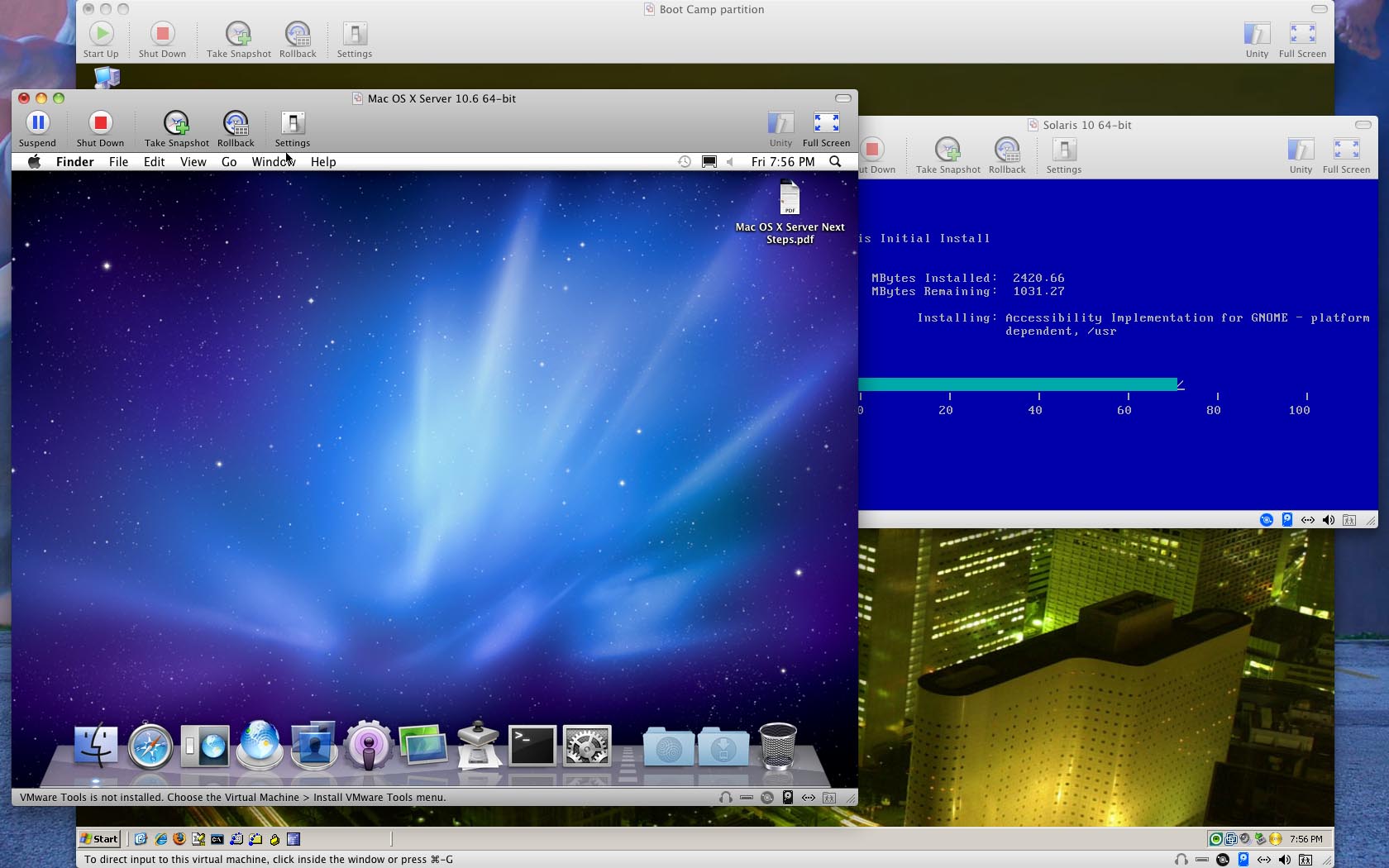
Task: Take Snapshot of Mac OS X Server VM
Action: click(x=176, y=130)
